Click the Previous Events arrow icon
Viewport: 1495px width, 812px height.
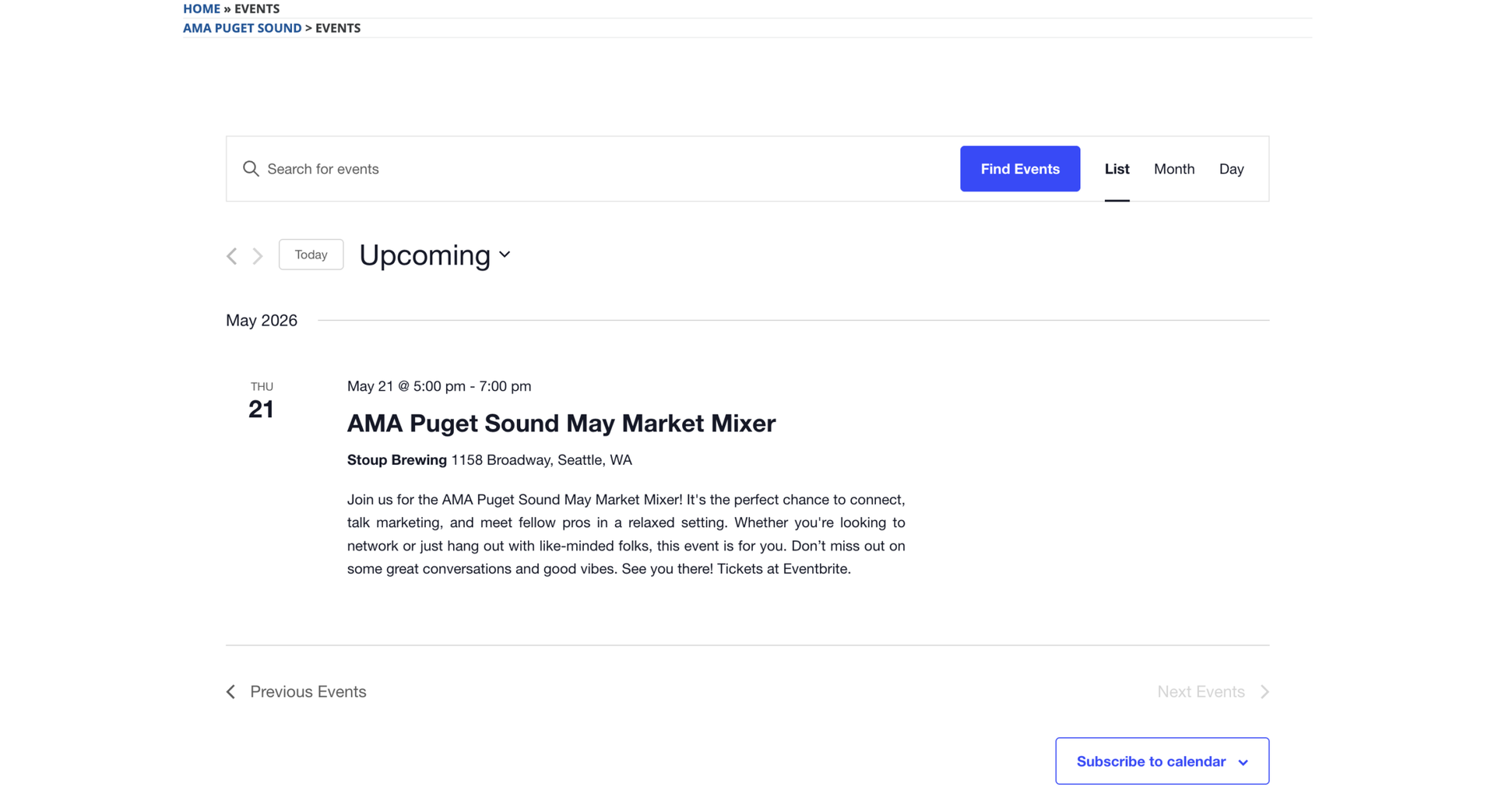click(x=230, y=691)
